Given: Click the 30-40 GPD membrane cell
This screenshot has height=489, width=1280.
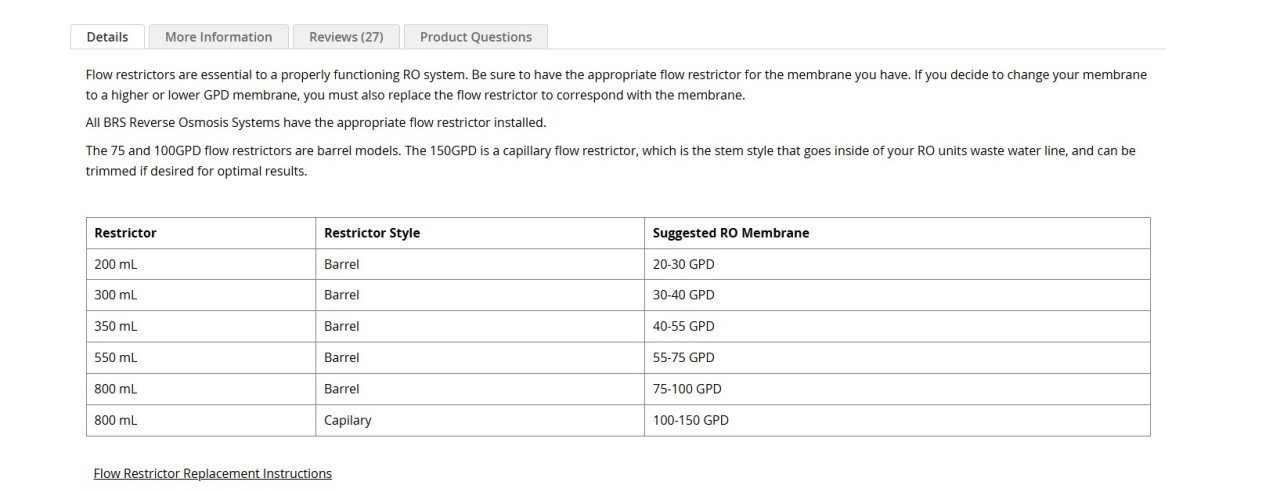Looking at the screenshot, I should click(x=684, y=295).
